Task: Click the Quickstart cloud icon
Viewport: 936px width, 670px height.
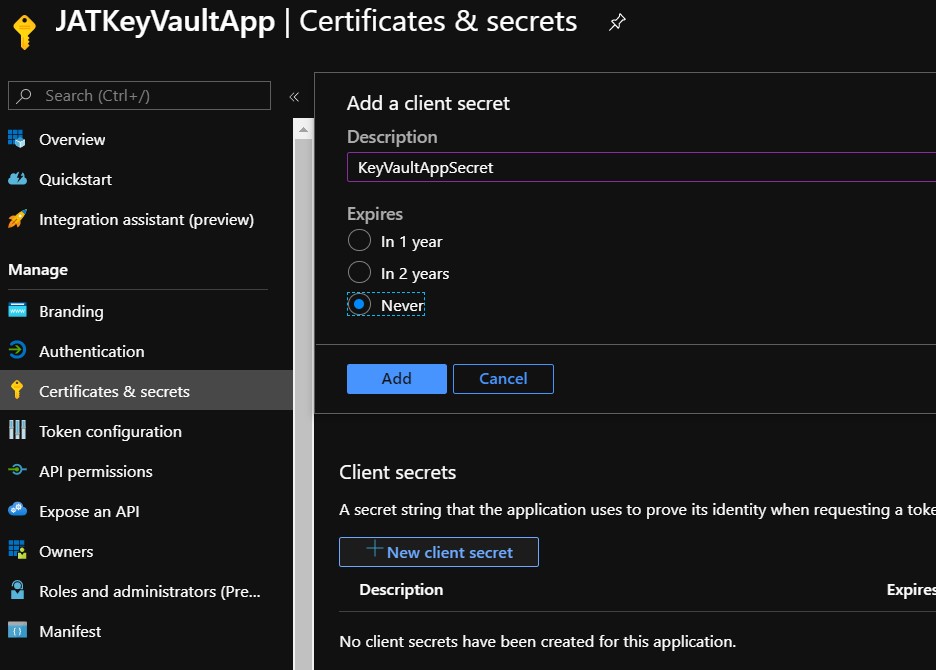Action: point(17,179)
